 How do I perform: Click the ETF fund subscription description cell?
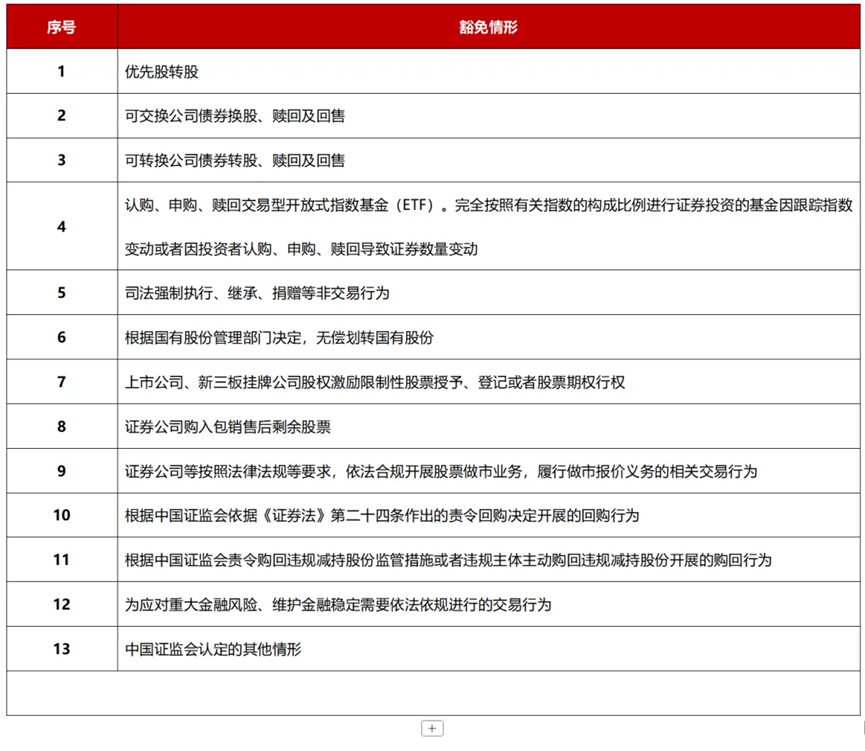pos(486,227)
